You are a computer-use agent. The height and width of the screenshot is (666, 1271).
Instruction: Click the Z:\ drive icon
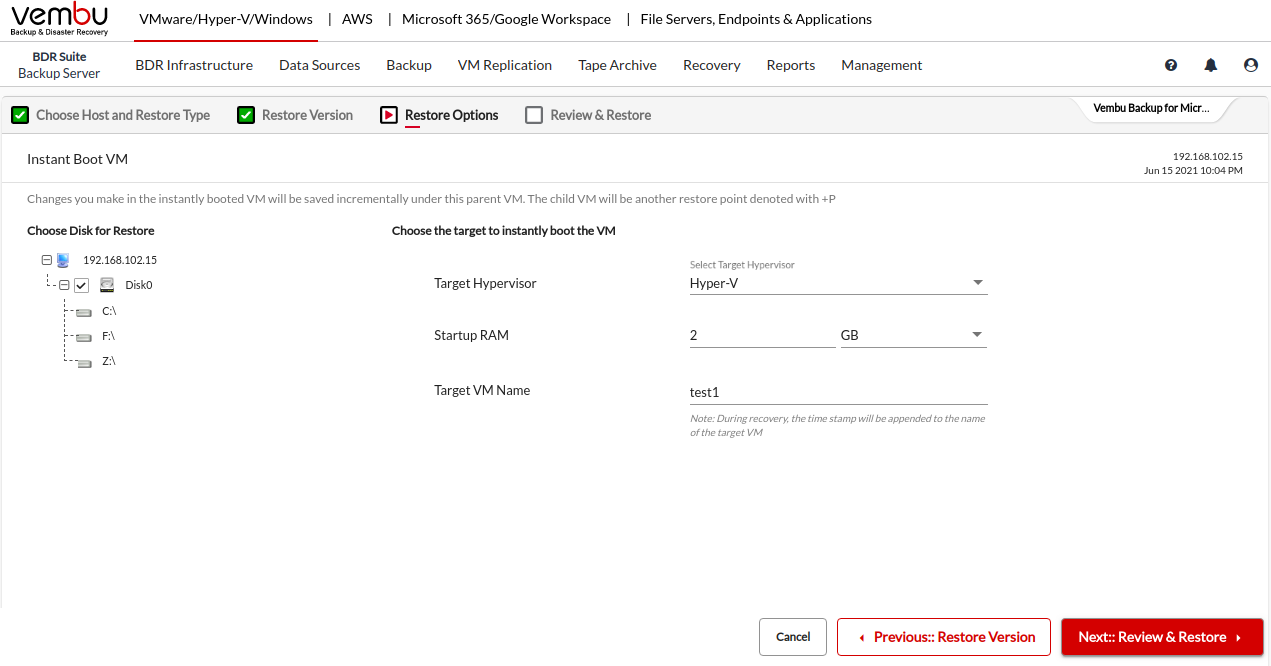[x=83, y=362]
